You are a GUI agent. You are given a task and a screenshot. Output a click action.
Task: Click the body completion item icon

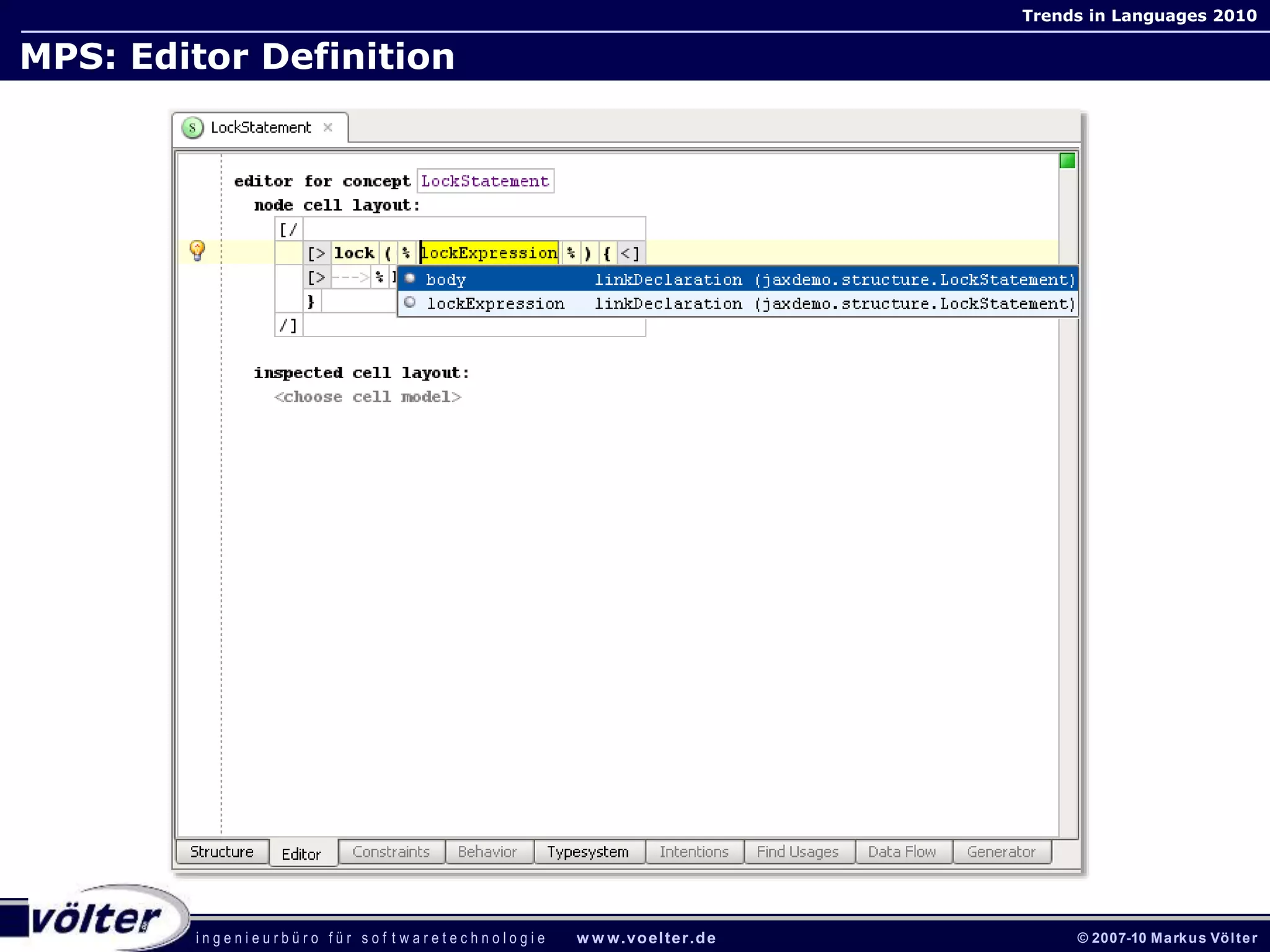tap(410, 278)
